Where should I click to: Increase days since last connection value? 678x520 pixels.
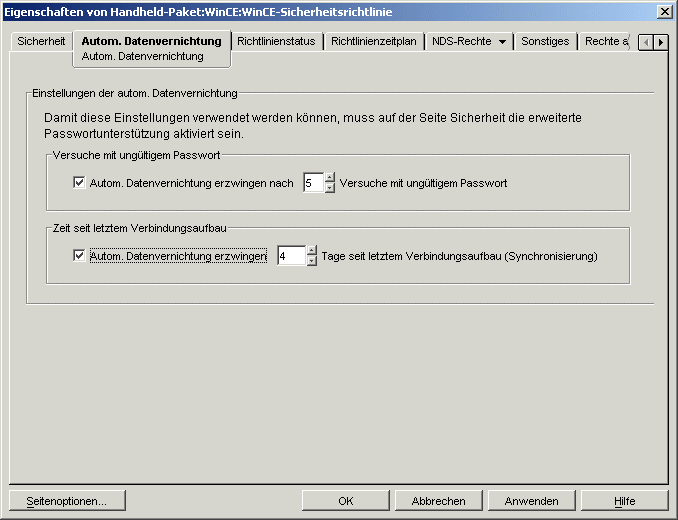coord(312,251)
